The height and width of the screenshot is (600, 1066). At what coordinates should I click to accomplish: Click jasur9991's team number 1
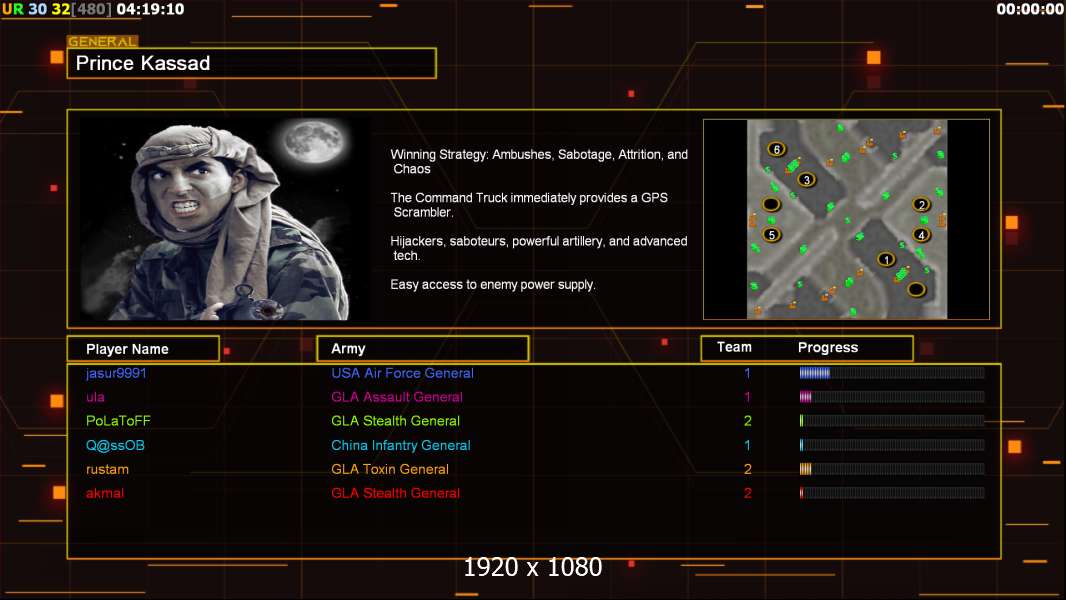747,373
